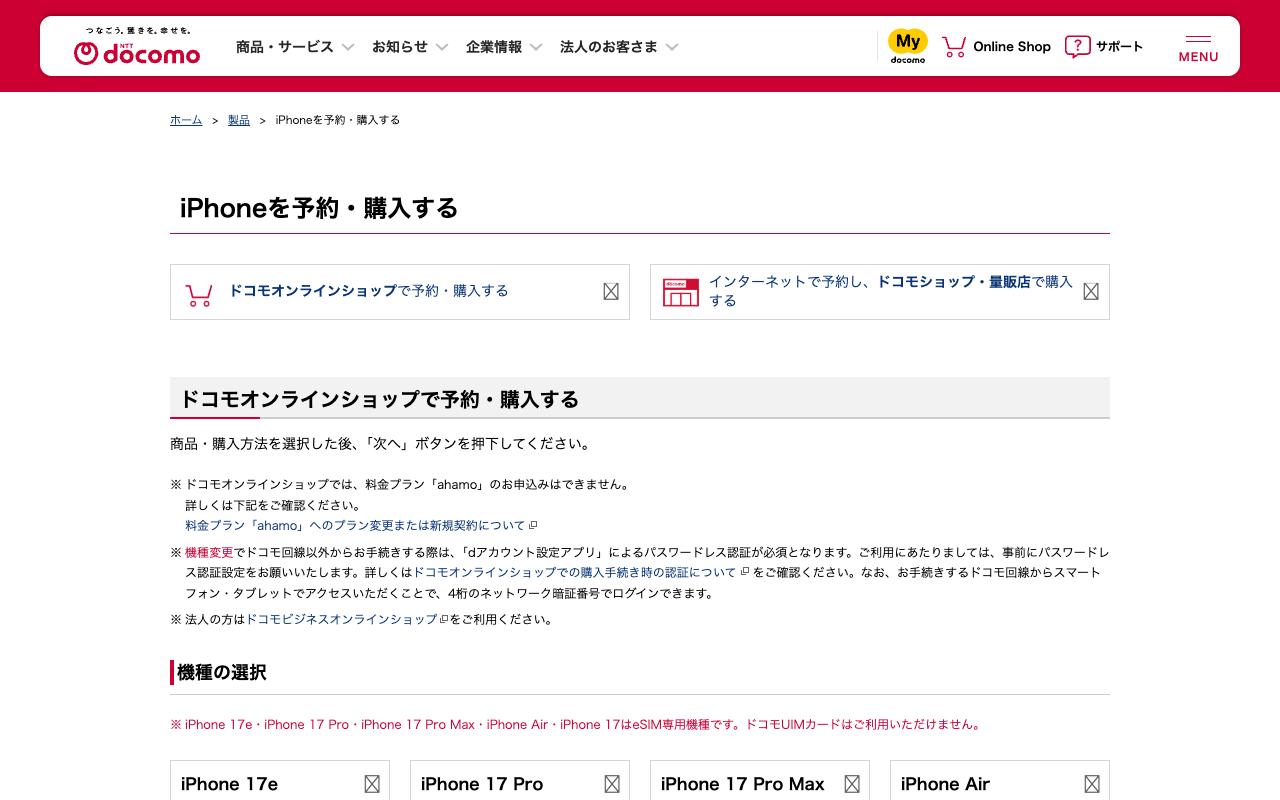Click the red 機種変更 text in the note
Screen dimensions: 1280x800
click(x=209, y=552)
